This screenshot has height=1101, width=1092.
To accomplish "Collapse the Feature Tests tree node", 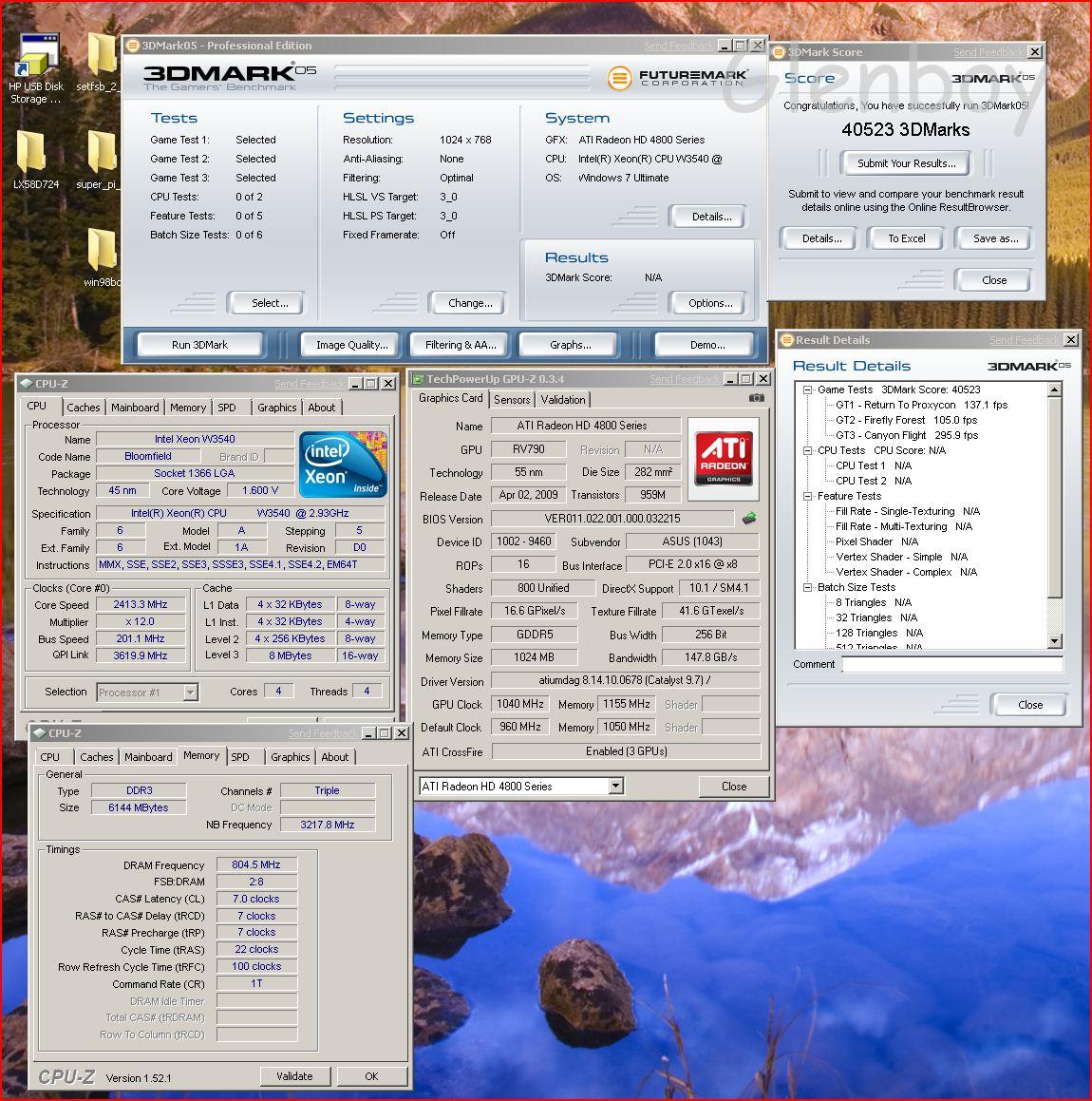I will [x=807, y=496].
